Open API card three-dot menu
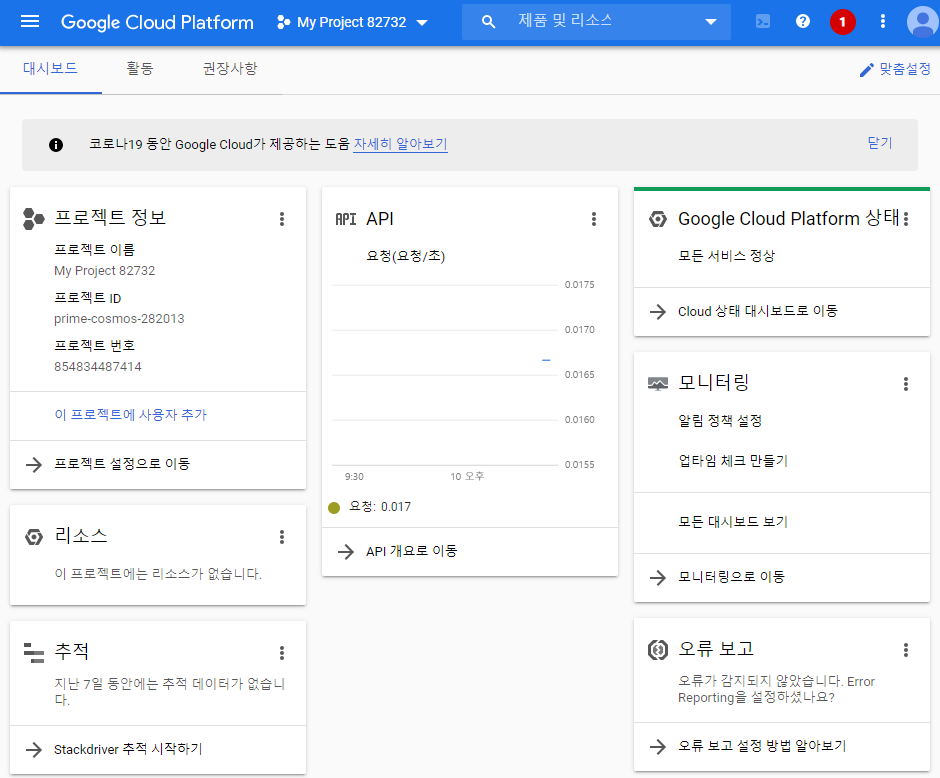The width and height of the screenshot is (940, 778). point(594,219)
